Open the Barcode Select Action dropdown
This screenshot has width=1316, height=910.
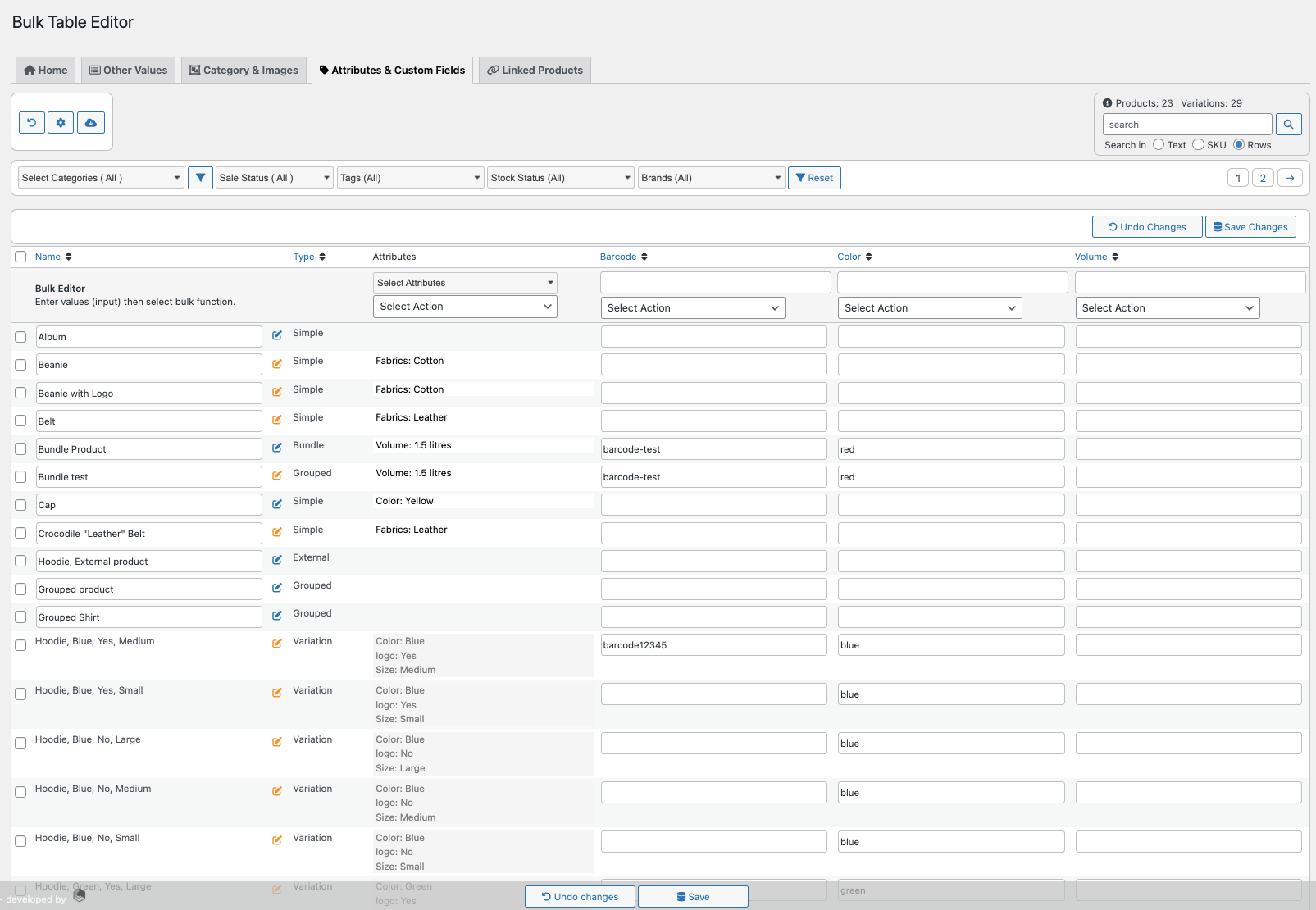pos(692,307)
